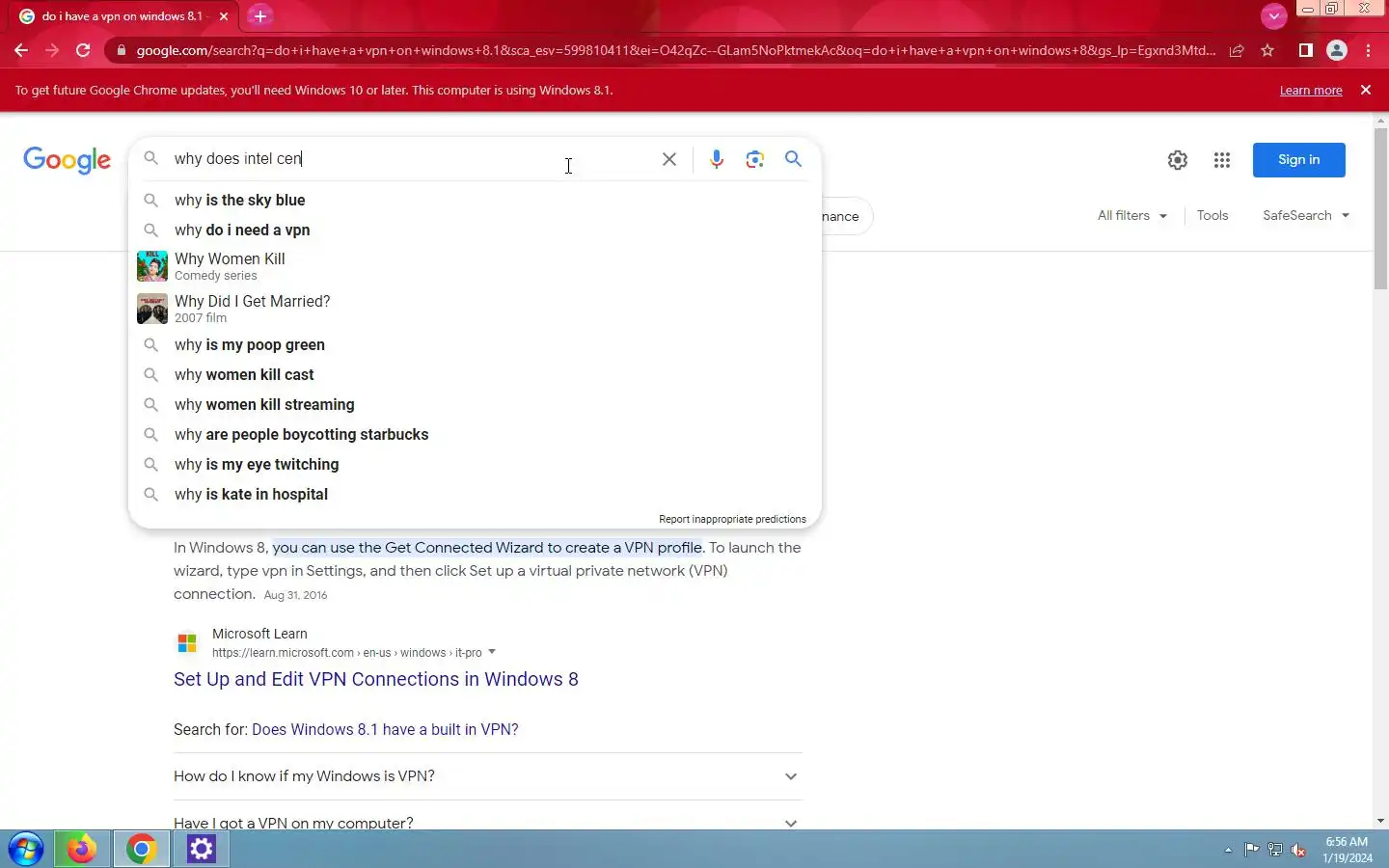Screen dimensions: 1389x868
Task: Open Chrome from the taskbar
Action: click(x=141, y=849)
